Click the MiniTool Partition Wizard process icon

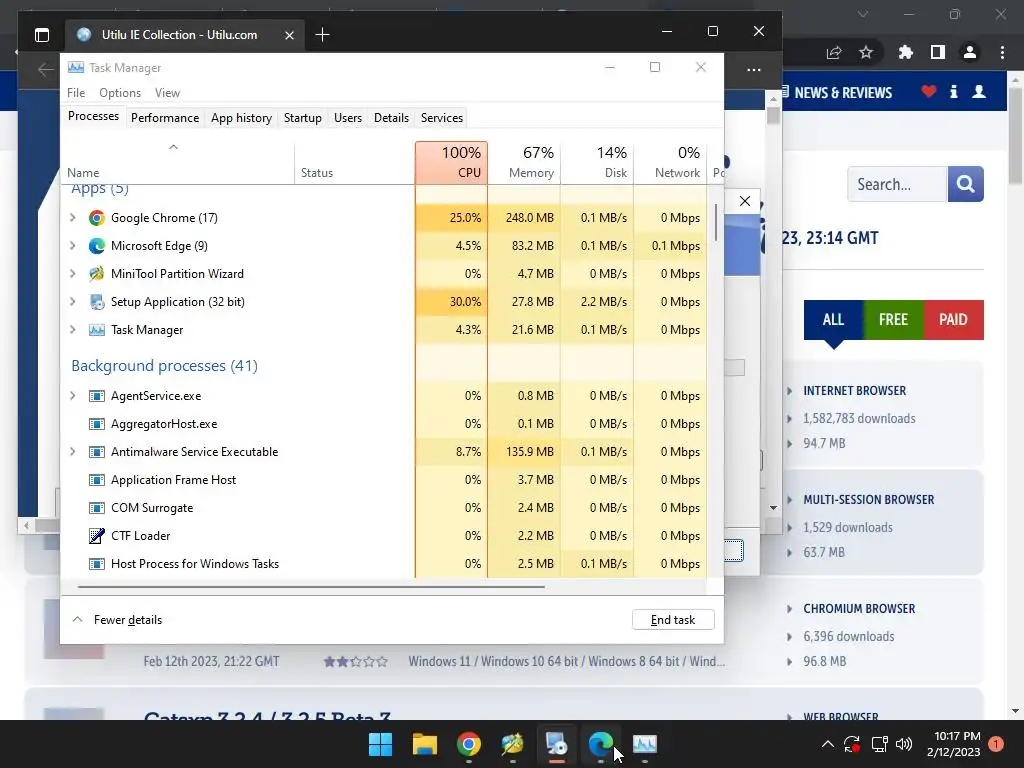[x=97, y=274]
